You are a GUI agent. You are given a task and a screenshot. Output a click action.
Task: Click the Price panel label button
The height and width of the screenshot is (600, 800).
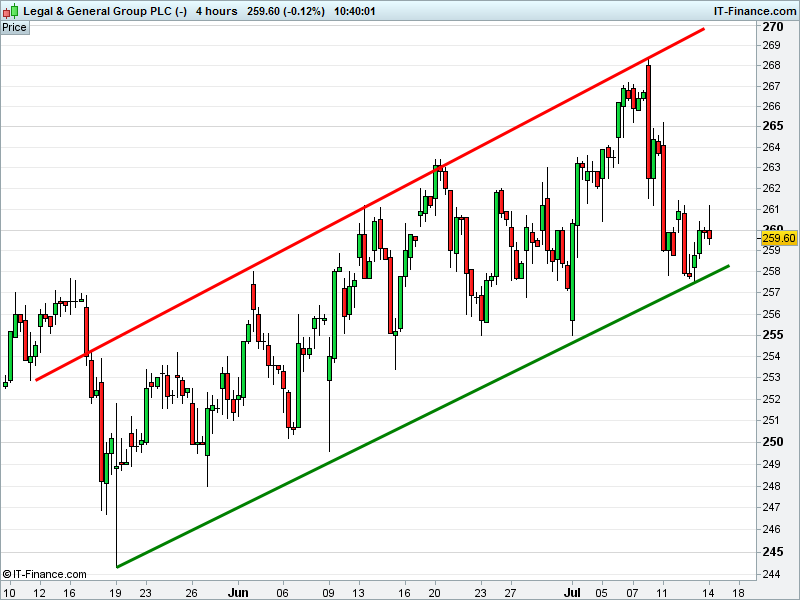point(14,28)
